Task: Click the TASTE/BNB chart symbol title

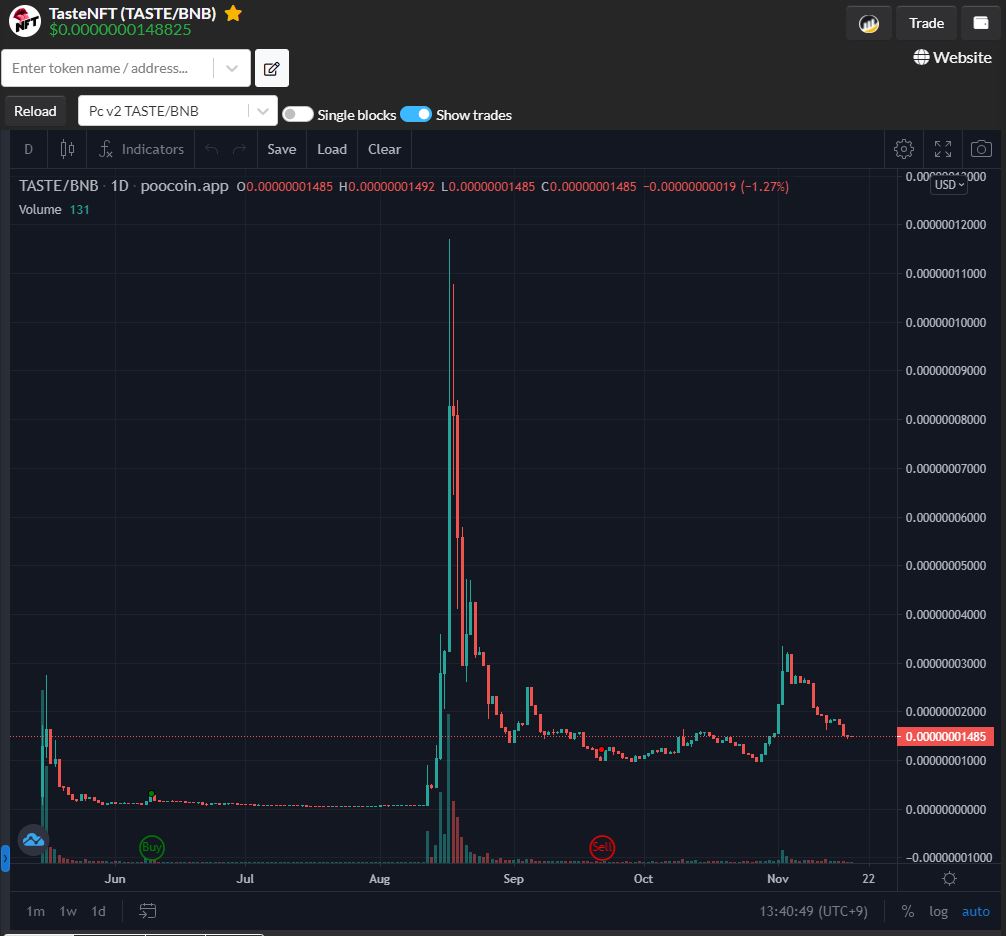Action: pyautogui.click(x=58, y=186)
